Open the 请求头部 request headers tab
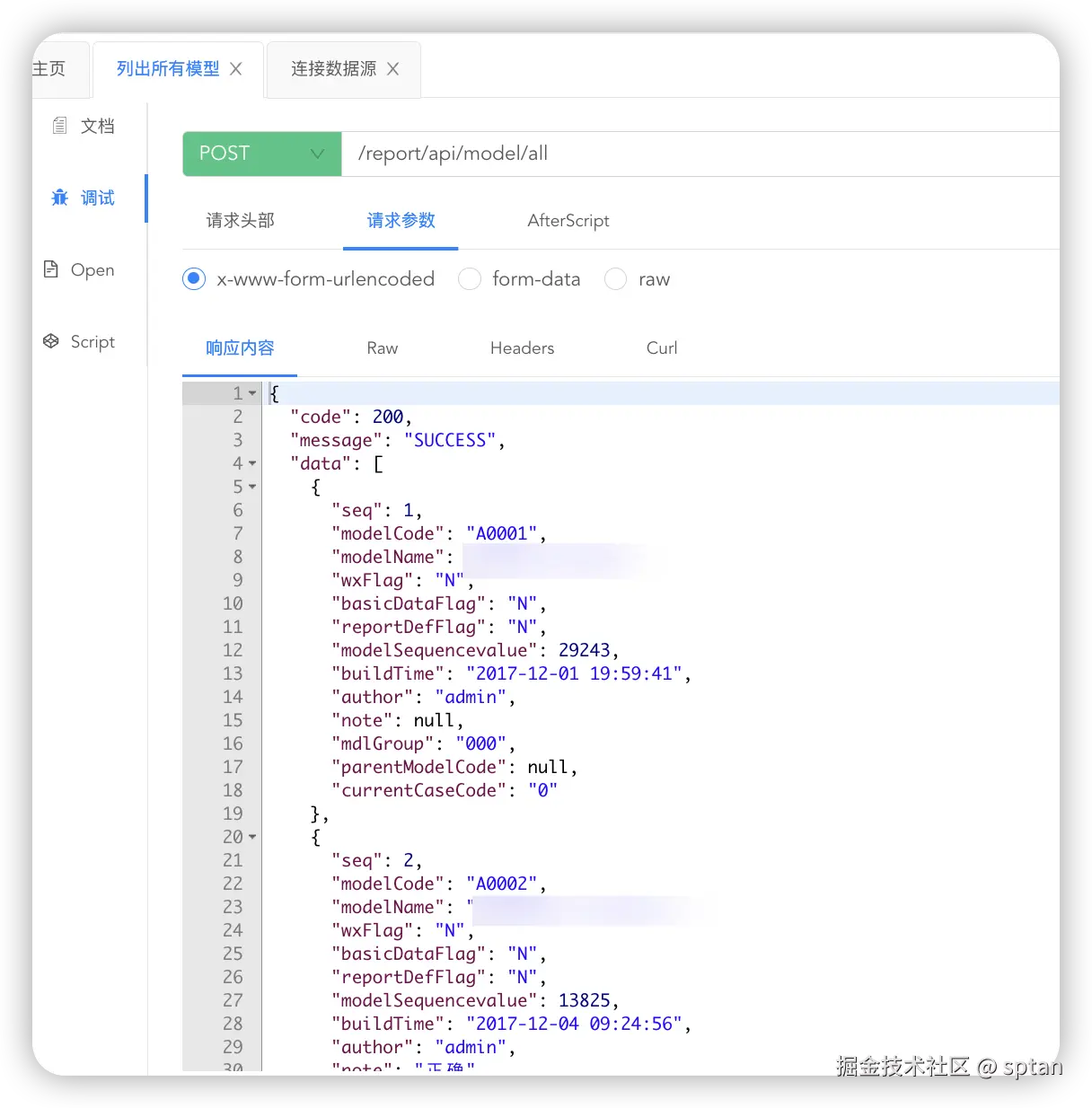 coord(241,220)
